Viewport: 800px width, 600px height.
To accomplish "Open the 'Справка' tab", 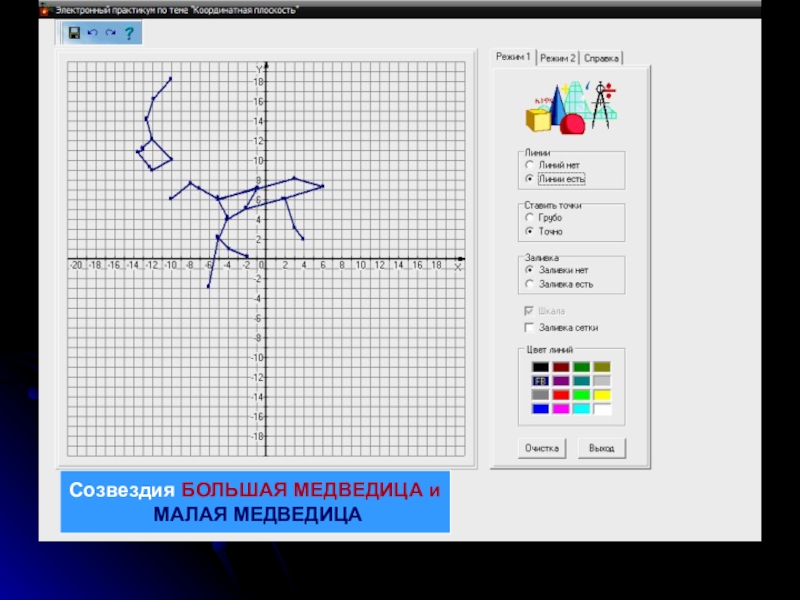I will (x=602, y=58).
